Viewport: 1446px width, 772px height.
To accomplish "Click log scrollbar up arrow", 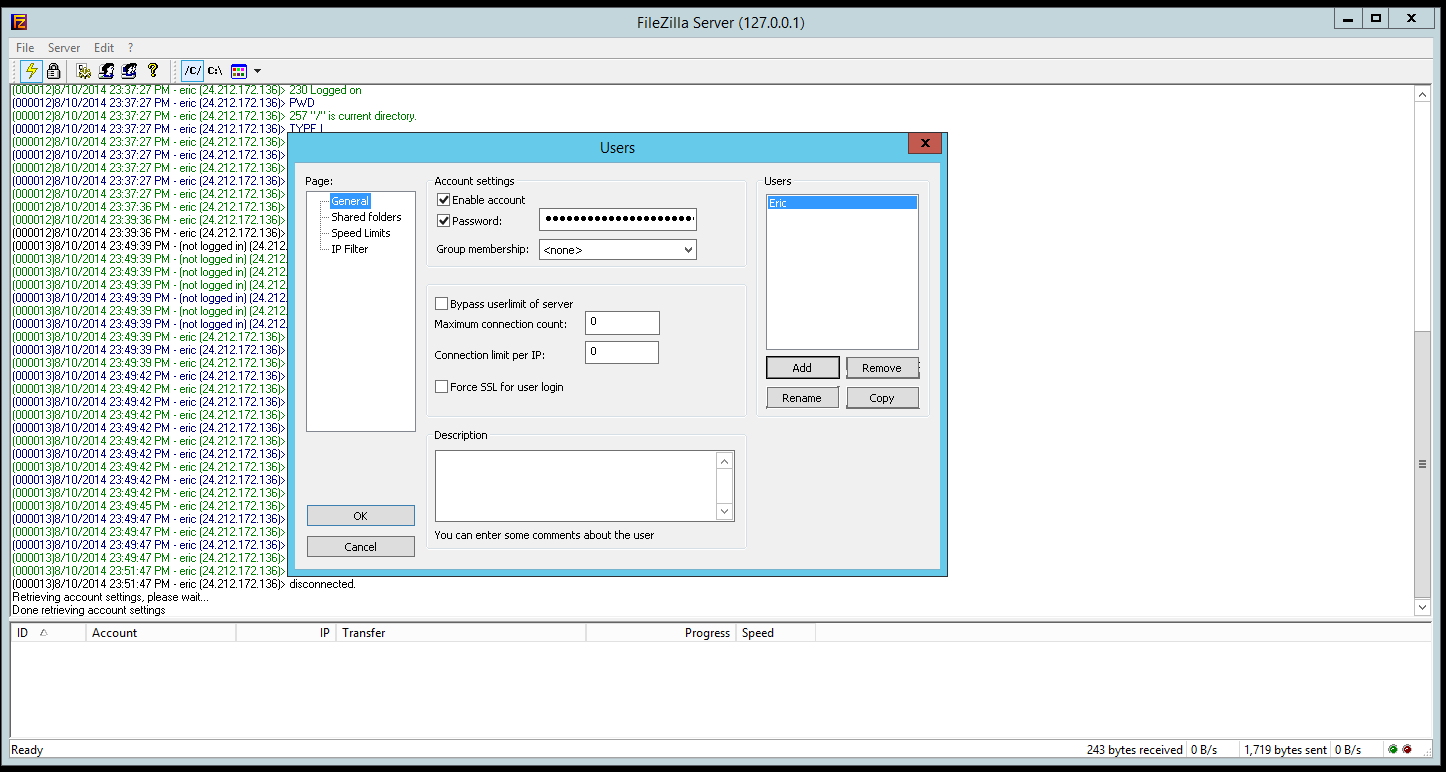I will pos(1423,94).
